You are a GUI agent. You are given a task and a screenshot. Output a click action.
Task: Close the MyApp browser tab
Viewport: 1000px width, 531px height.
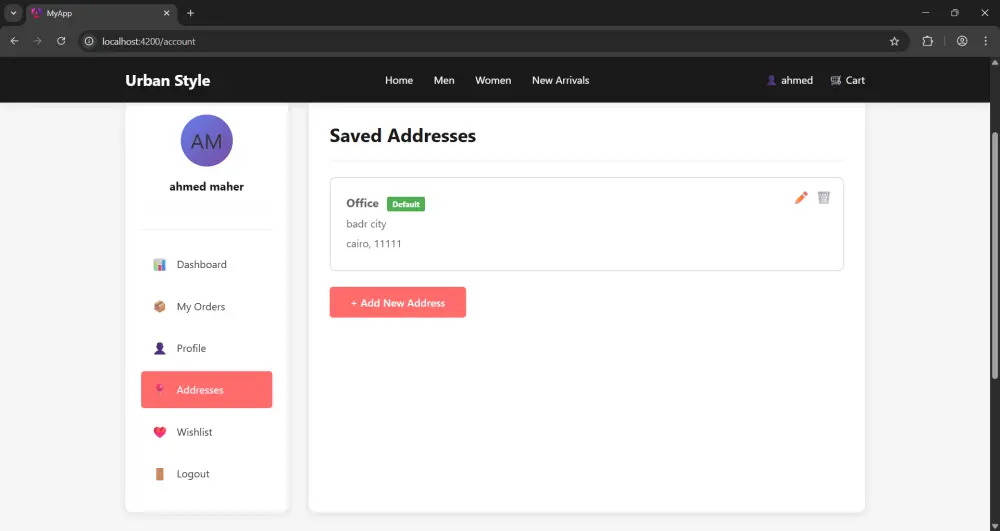click(x=166, y=13)
